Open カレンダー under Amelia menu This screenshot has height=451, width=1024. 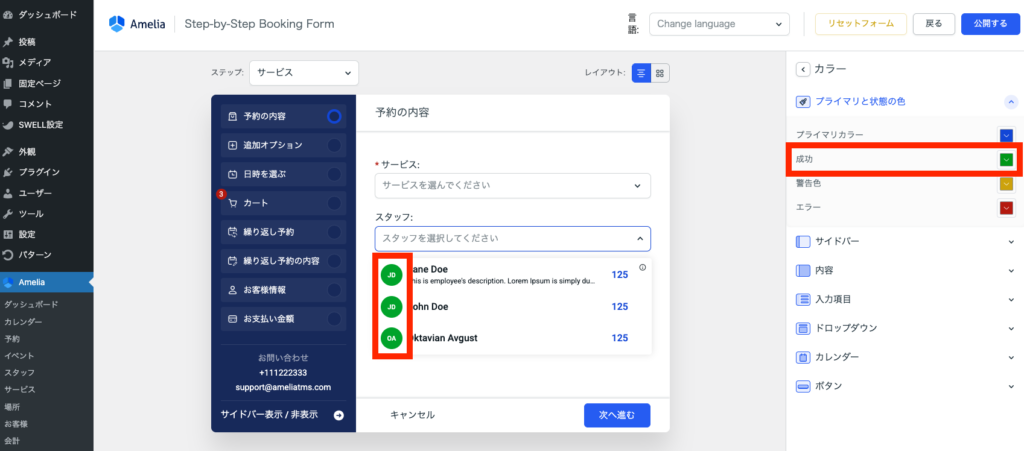(23, 321)
